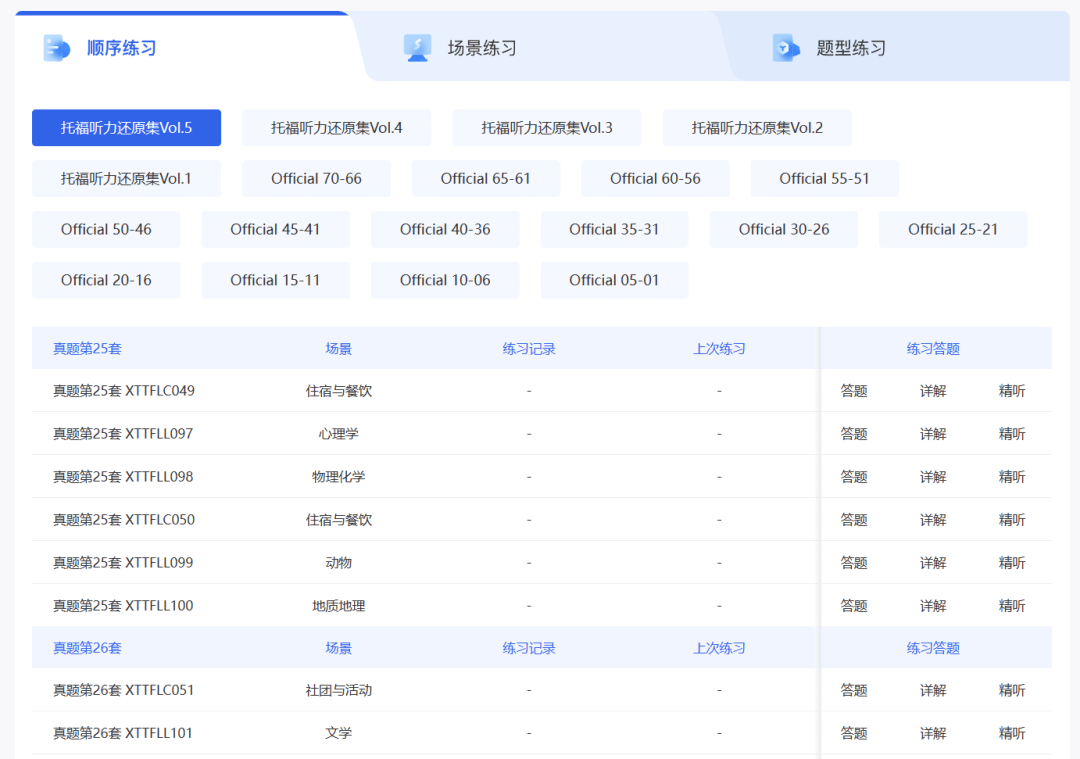
Task: Select row 真题第25套 XTTFLL100
Action: [x=541, y=606]
